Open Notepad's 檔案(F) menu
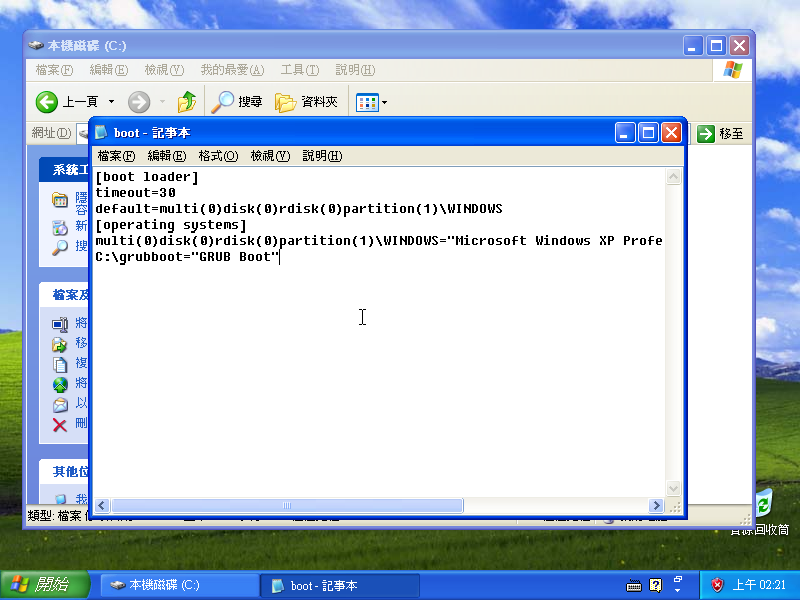The image size is (800, 600). [116, 156]
